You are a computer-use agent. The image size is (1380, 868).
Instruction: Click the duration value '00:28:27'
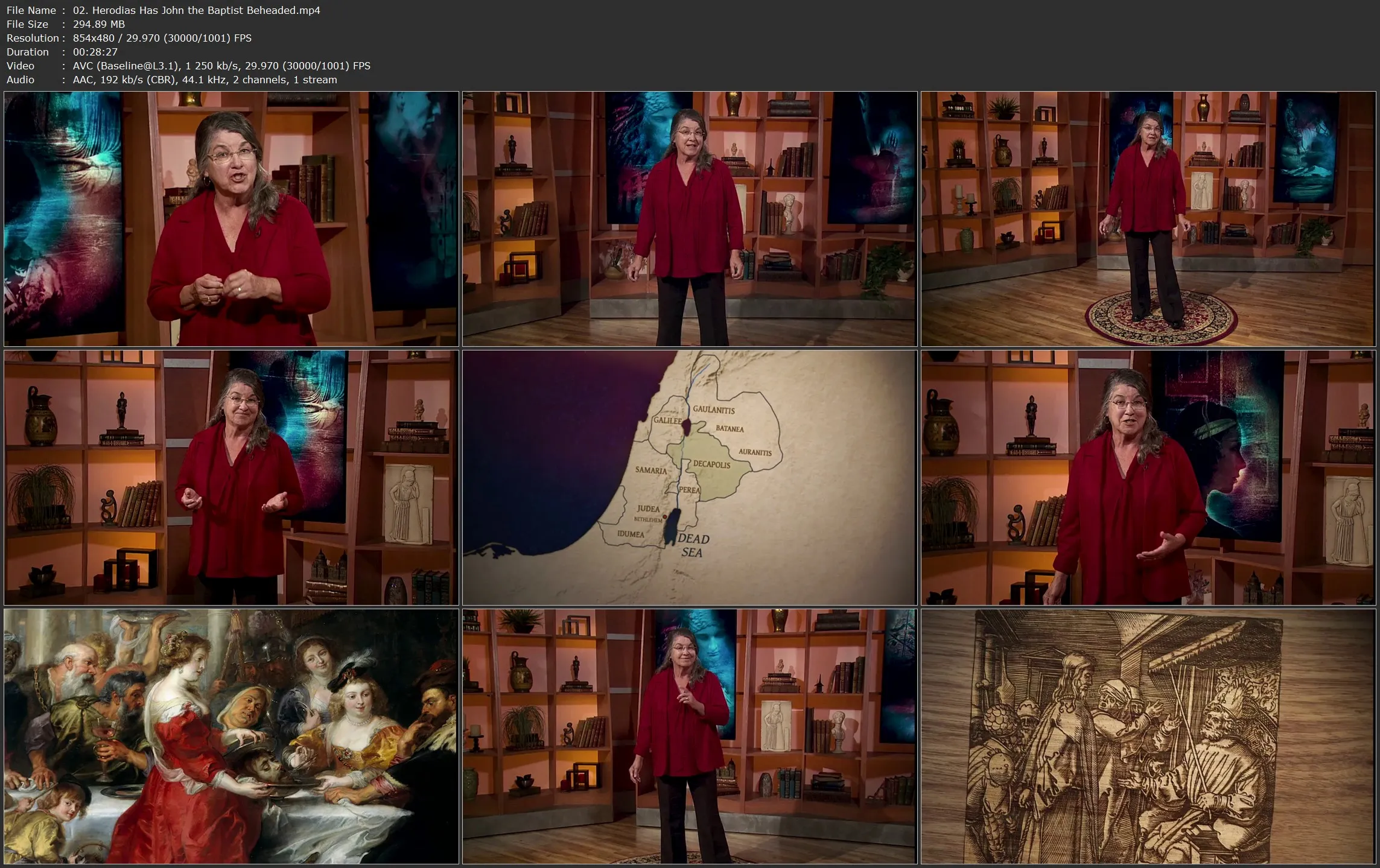[x=95, y=52]
